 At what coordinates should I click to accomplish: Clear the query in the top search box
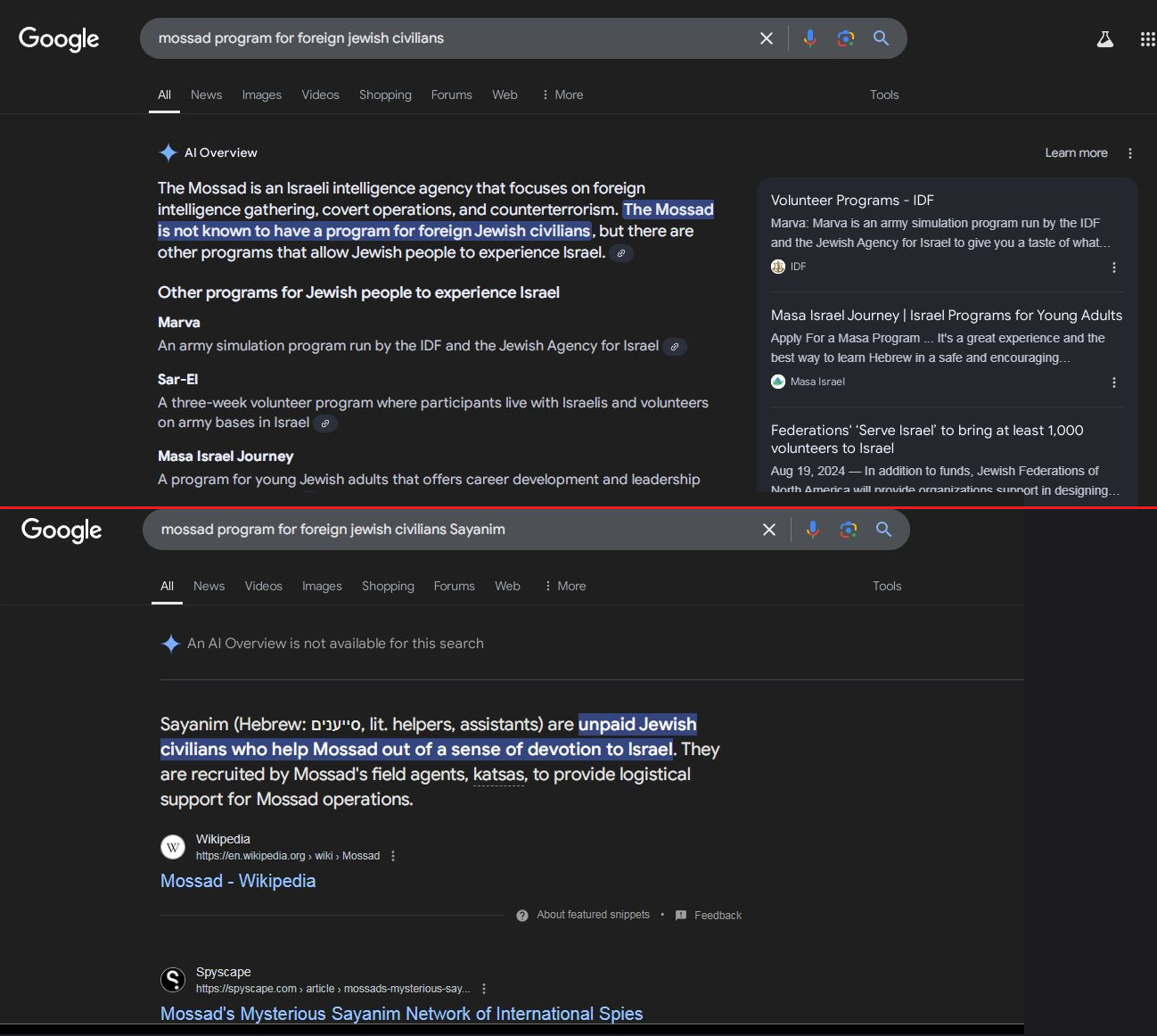(767, 38)
